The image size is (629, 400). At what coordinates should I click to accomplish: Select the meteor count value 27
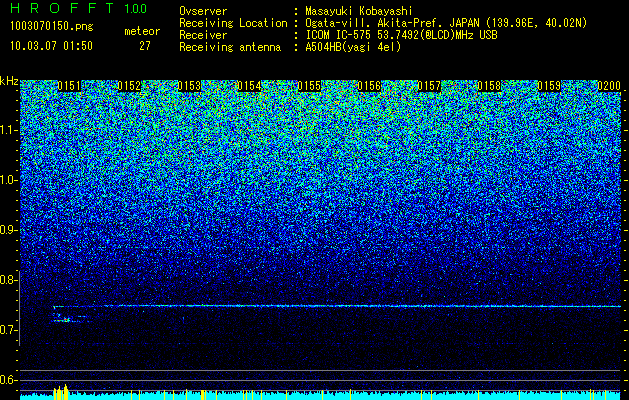pyautogui.click(x=145, y=46)
